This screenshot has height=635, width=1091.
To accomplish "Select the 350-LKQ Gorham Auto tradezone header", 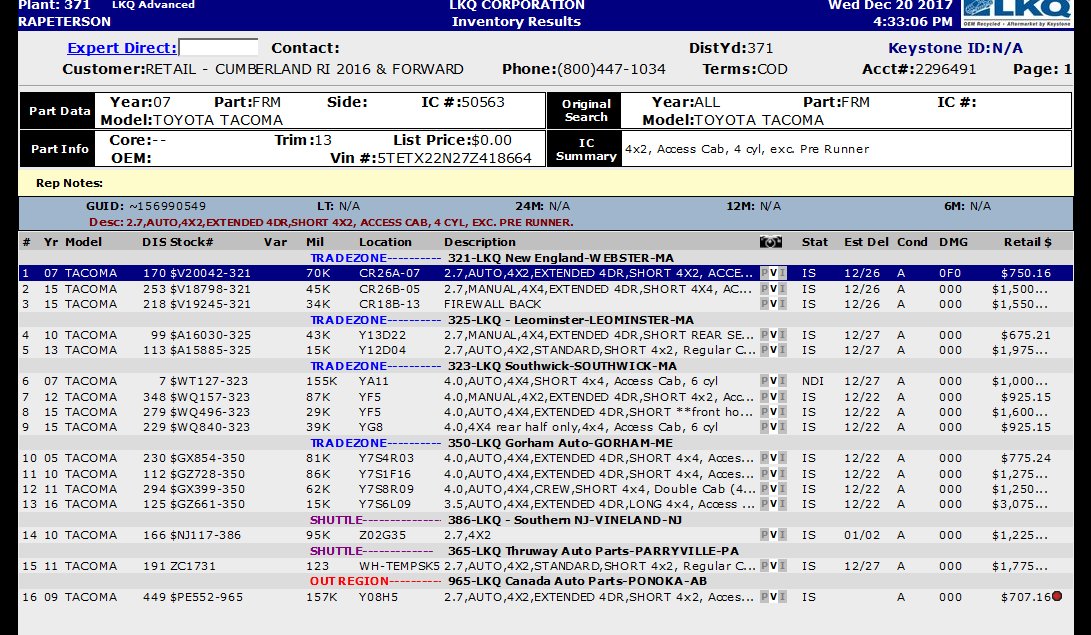I will pos(560,443).
